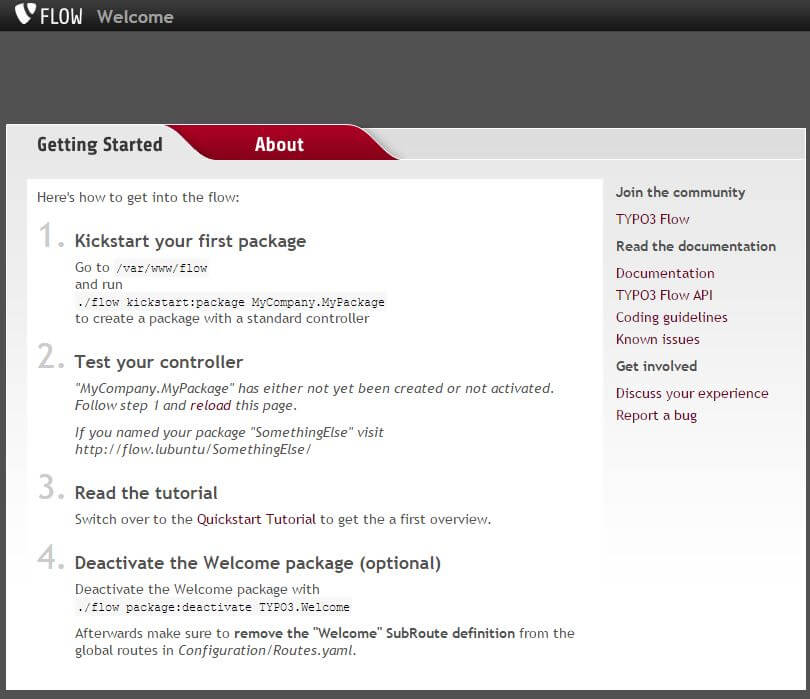Click Discuss your experience link

point(692,394)
